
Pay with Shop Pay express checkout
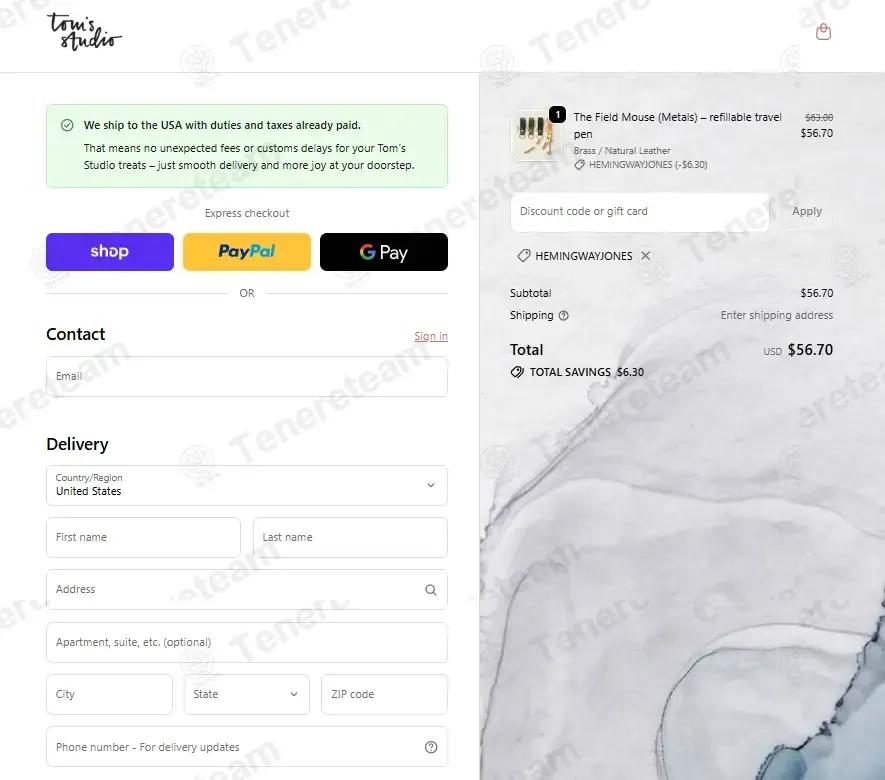pos(110,252)
